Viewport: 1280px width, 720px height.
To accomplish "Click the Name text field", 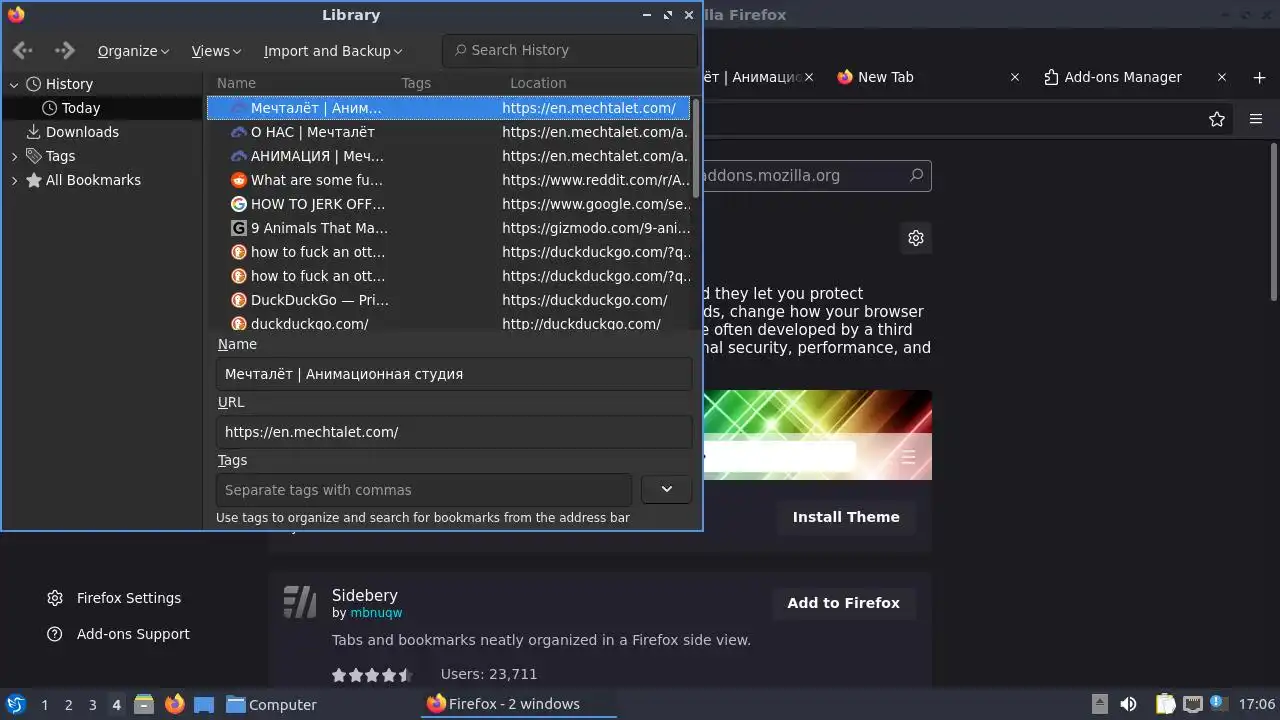I will coord(454,374).
